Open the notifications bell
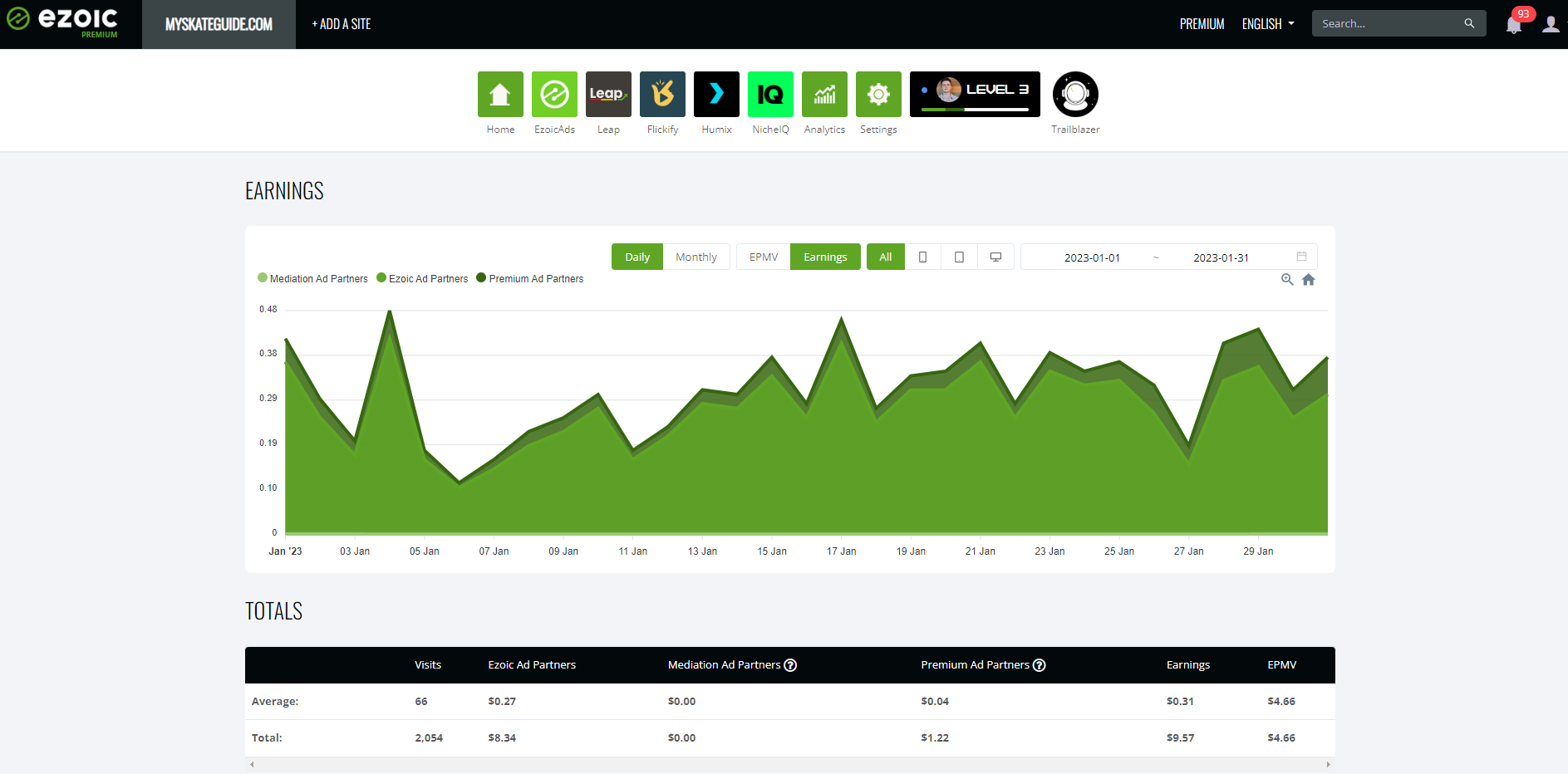 pyautogui.click(x=1514, y=25)
